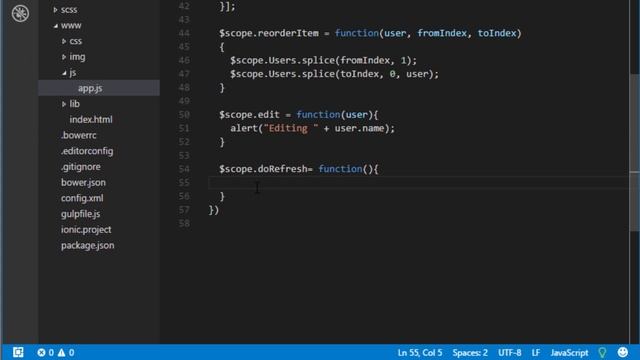Click the errors count icon in status bar
The image size is (640, 360).
click(x=41, y=352)
